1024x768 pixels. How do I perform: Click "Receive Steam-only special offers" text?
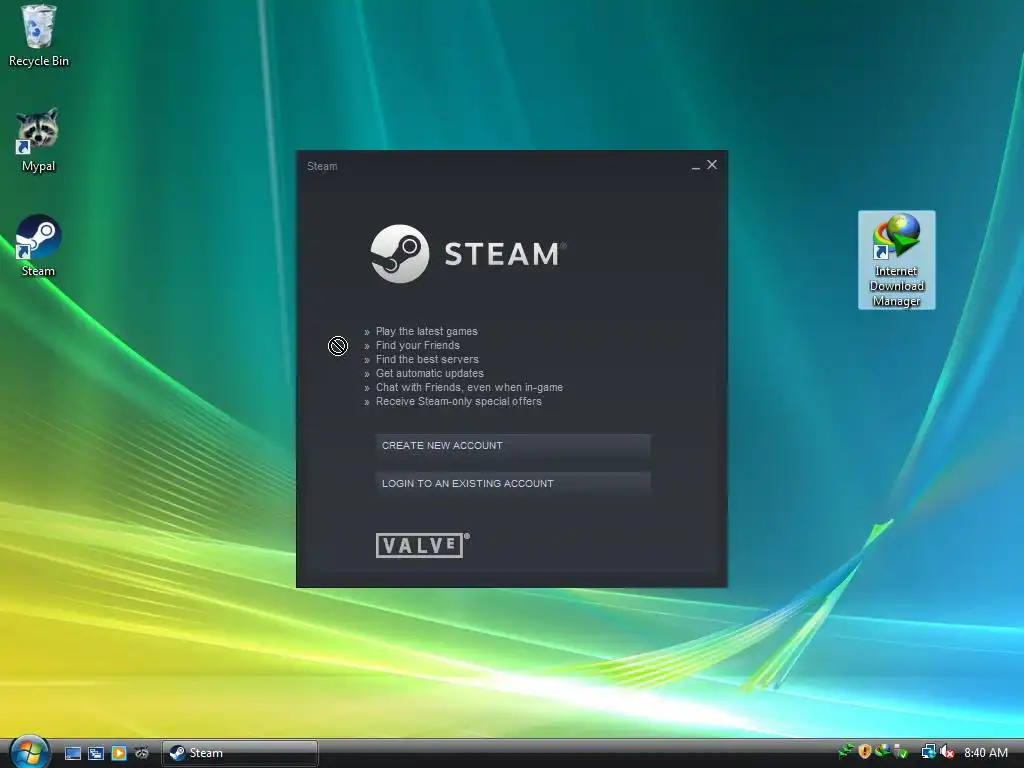click(x=458, y=402)
